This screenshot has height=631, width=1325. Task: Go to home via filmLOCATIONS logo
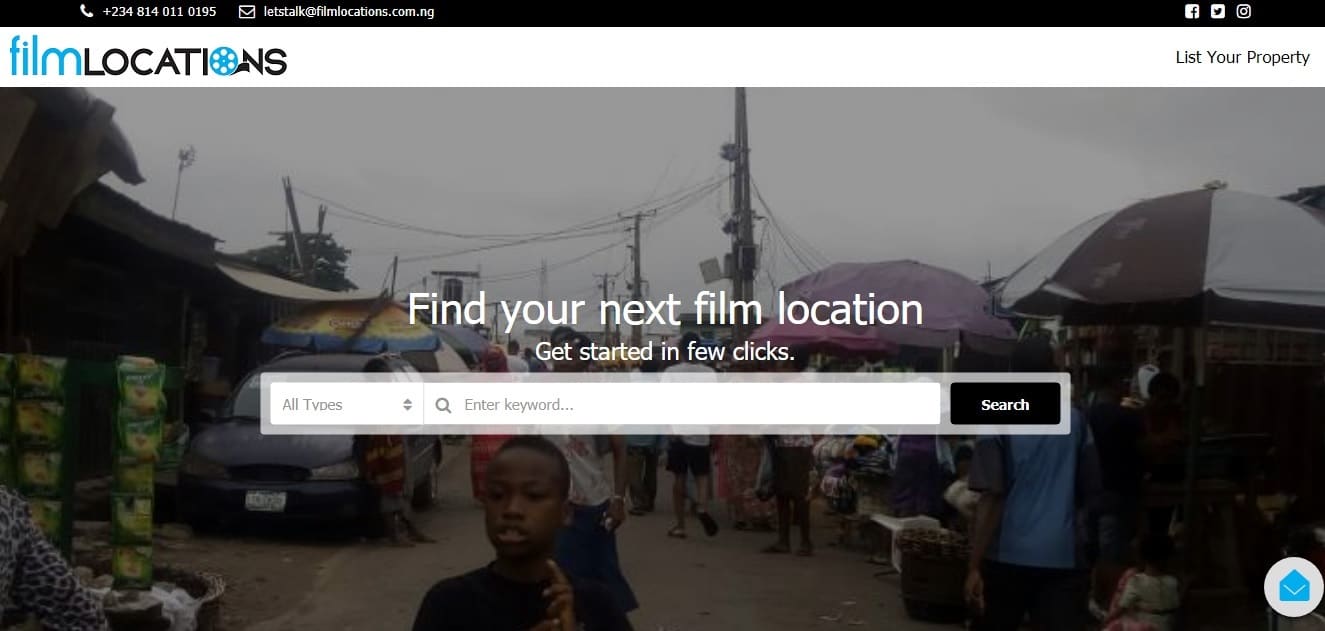[x=148, y=57]
